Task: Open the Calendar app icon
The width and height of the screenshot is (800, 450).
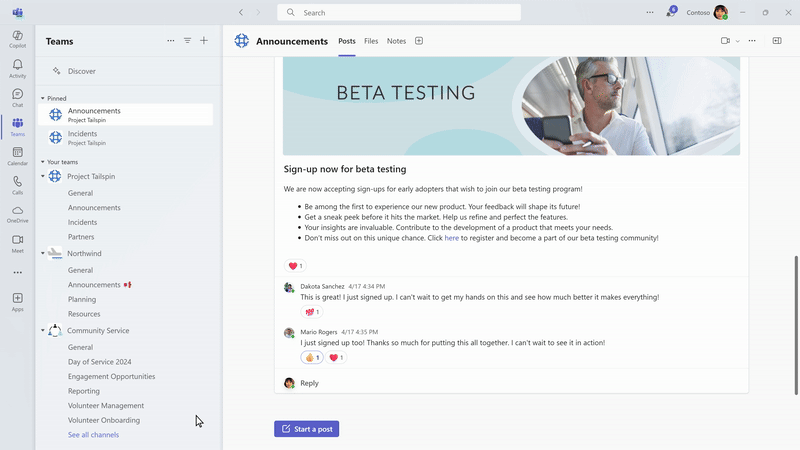Action: [17, 156]
